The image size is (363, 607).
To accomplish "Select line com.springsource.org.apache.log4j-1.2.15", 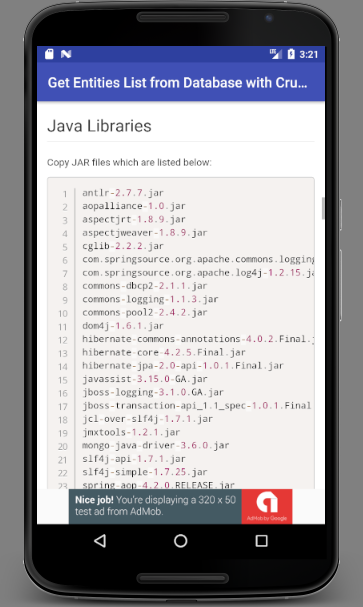I will pyautogui.click(x=198, y=273).
